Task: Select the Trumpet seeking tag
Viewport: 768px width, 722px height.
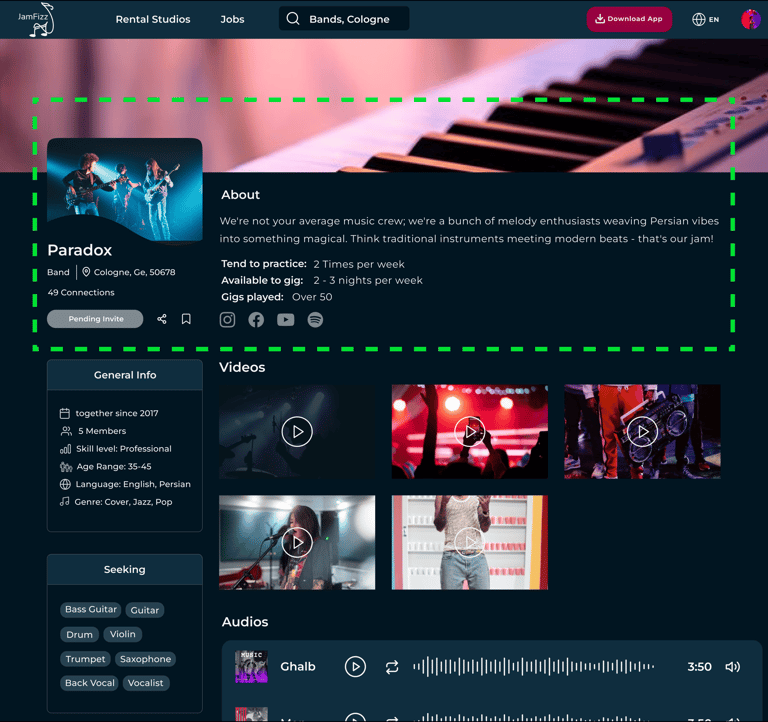Action: pos(85,659)
